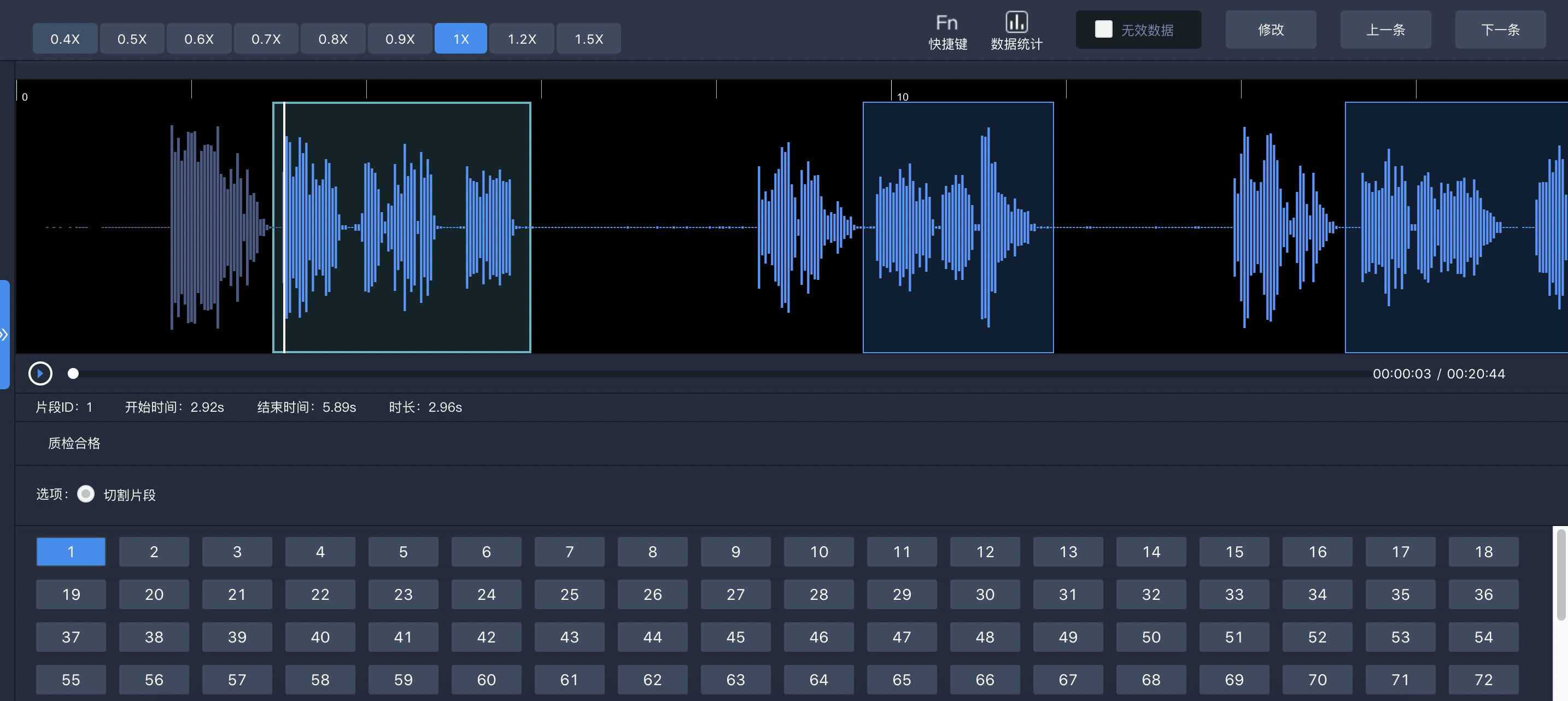This screenshot has height=701, width=1568.
Task: Select segment button 46
Action: tap(818, 637)
